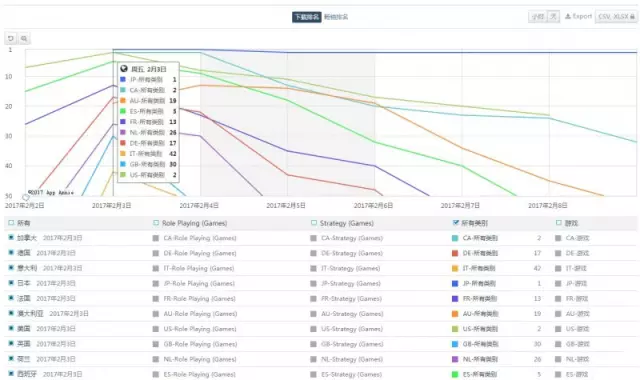The image size is (640, 380).
Task: Click the olive US-所有类别 table swatch
Action: click(x=455, y=329)
